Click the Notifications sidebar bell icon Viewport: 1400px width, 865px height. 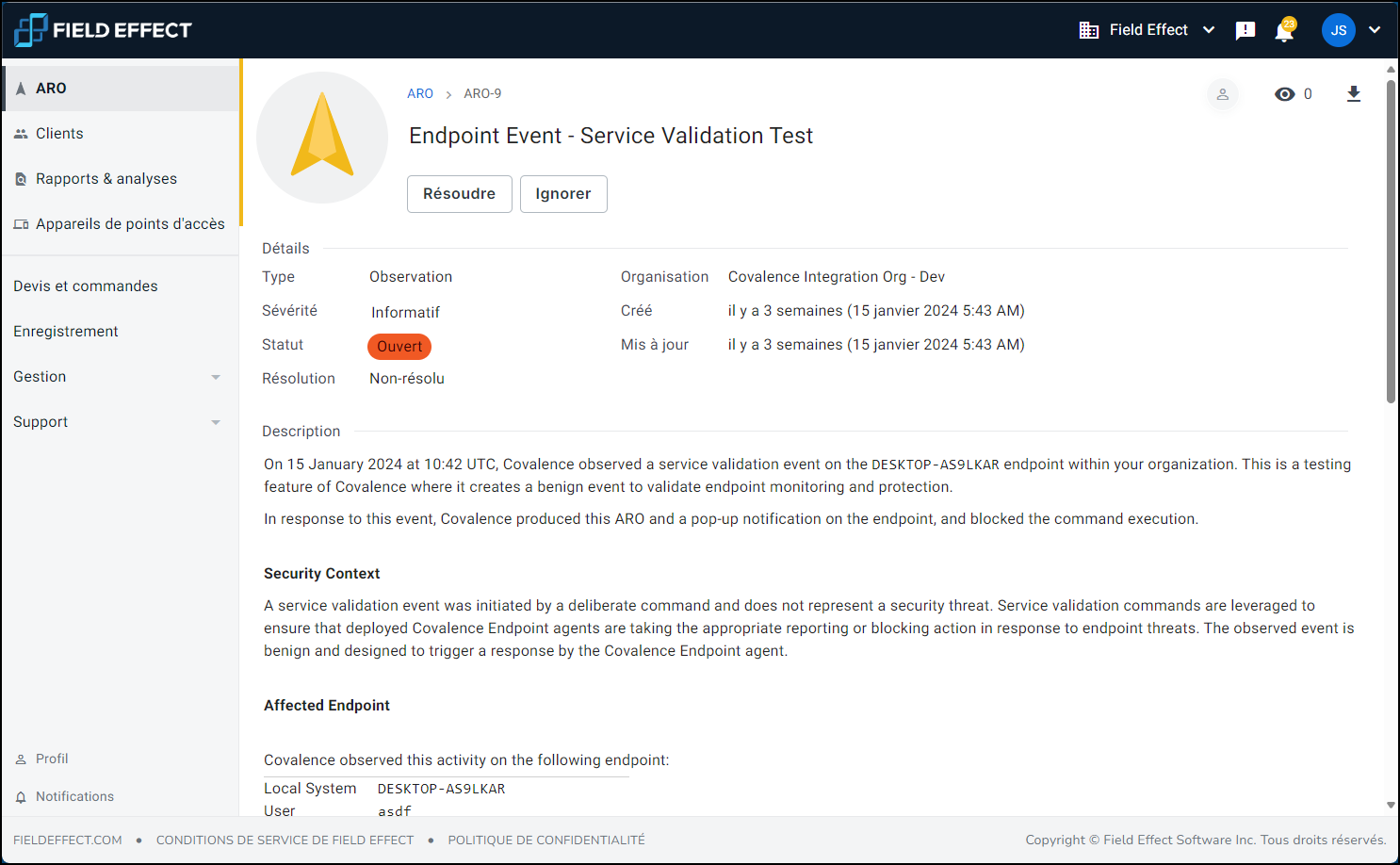(x=21, y=797)
